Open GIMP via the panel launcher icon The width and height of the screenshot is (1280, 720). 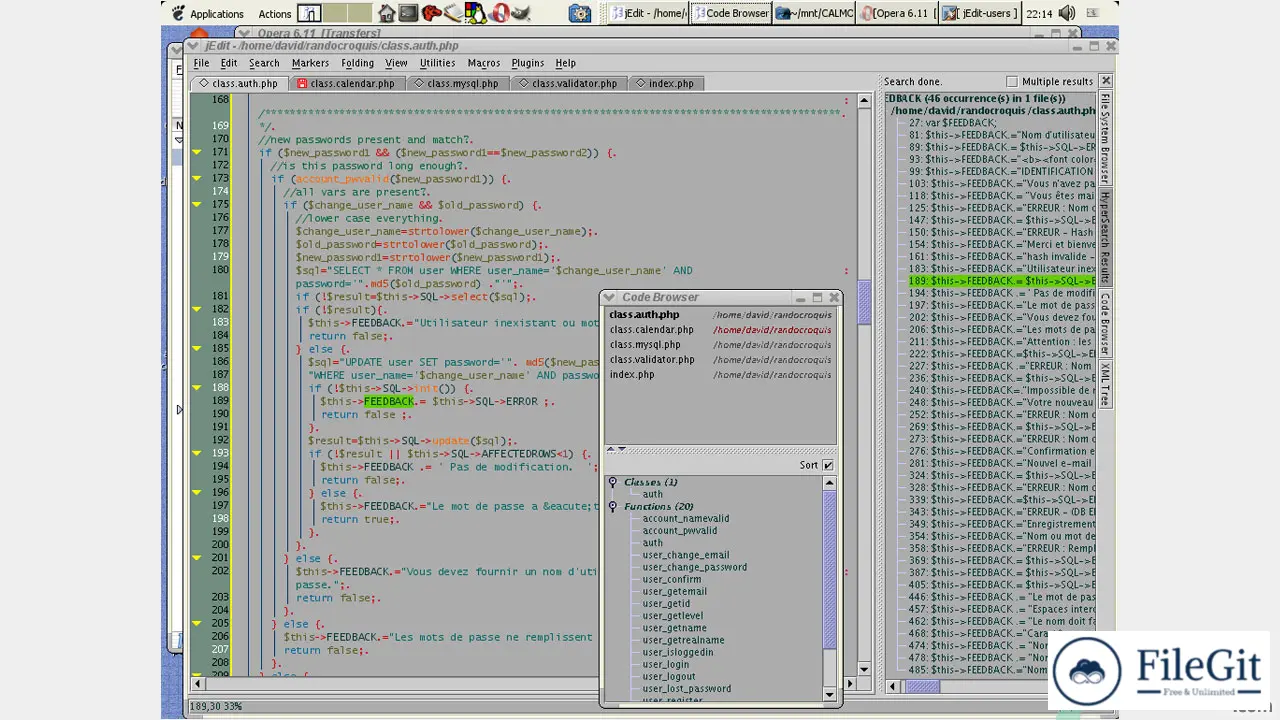pyautogui.click(x=523, y=13)
